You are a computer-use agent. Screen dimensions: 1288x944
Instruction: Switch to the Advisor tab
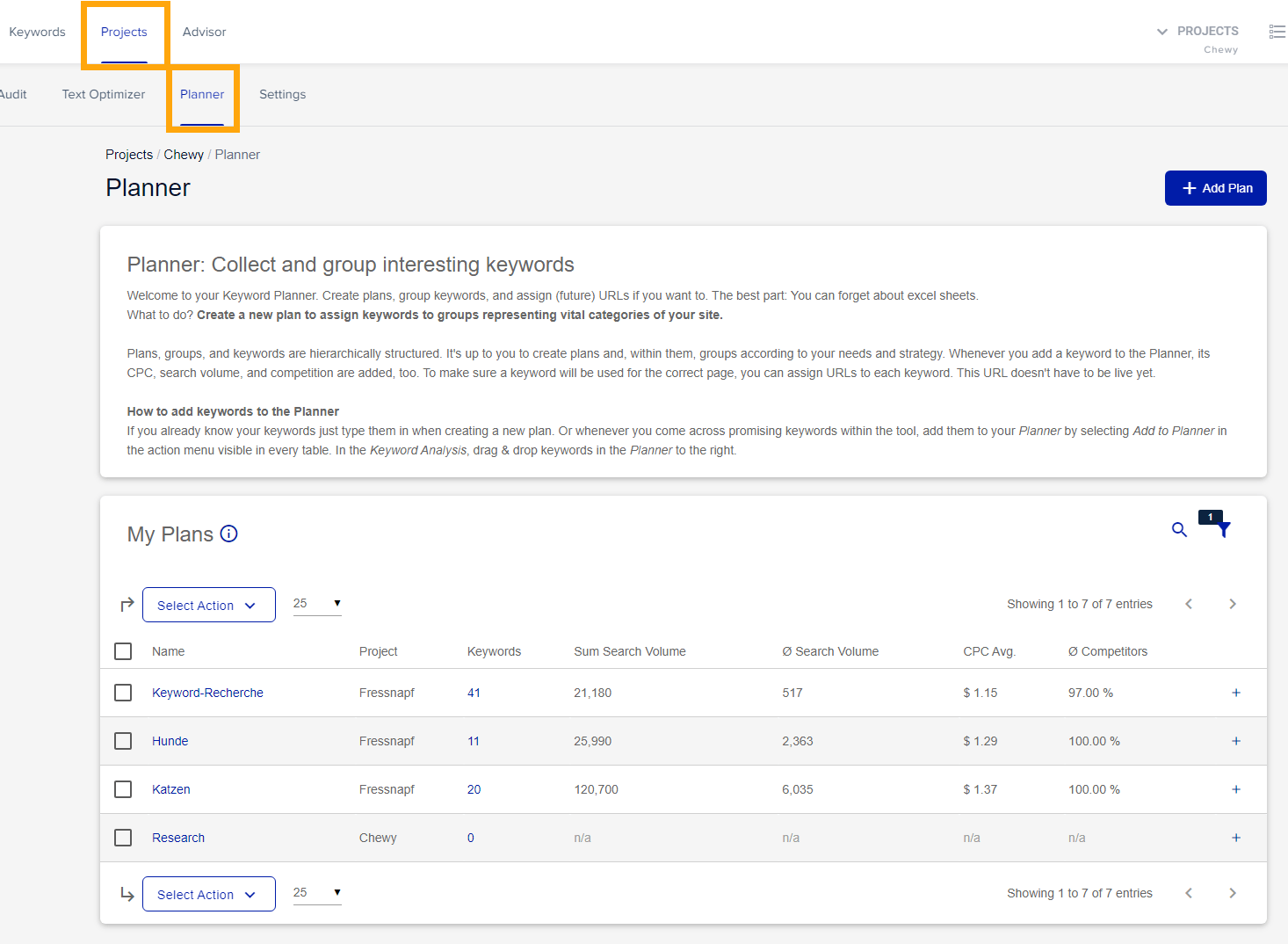click(x=204, y=32)
